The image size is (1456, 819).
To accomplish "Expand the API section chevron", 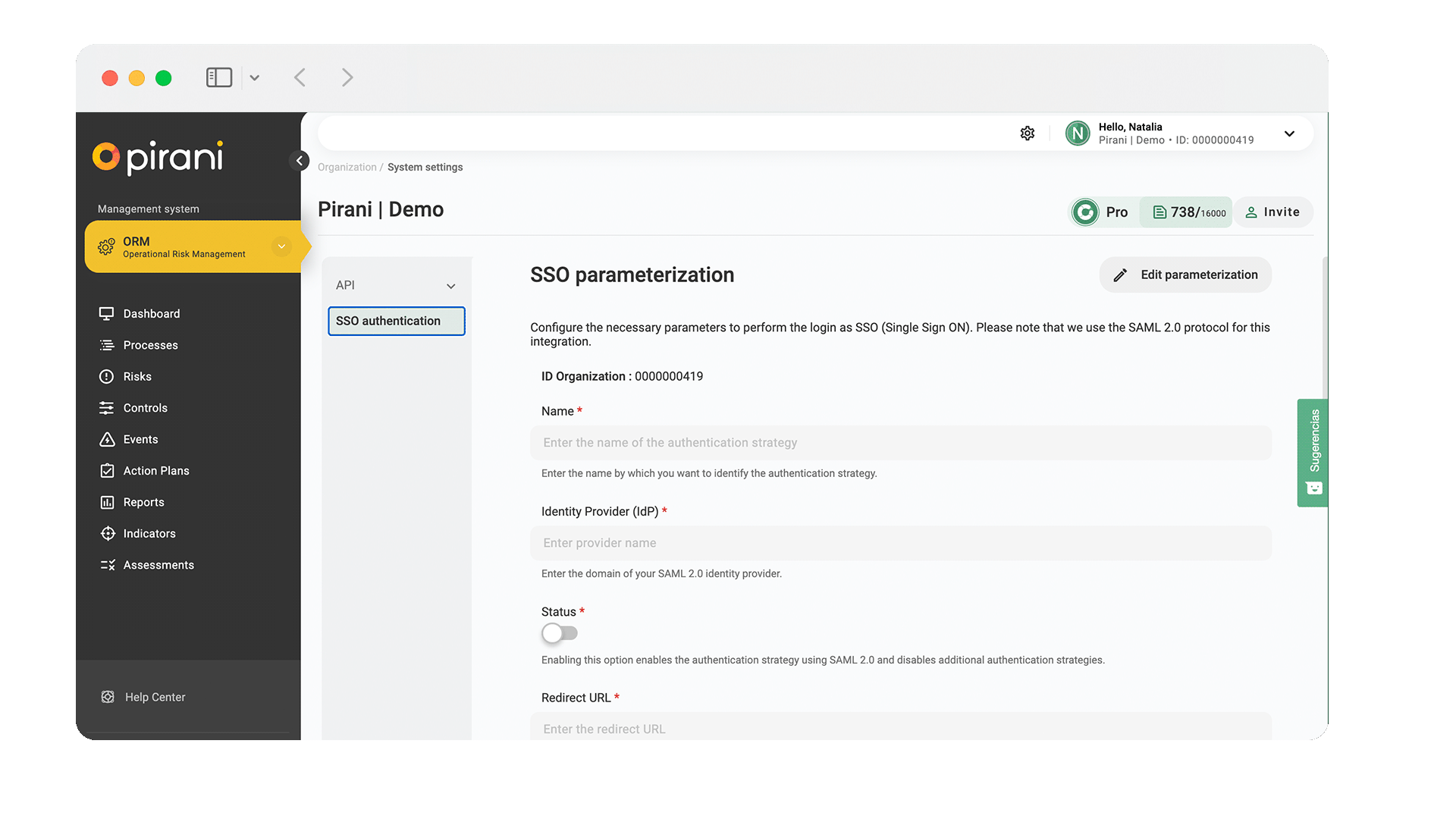I will click(450, 286).
